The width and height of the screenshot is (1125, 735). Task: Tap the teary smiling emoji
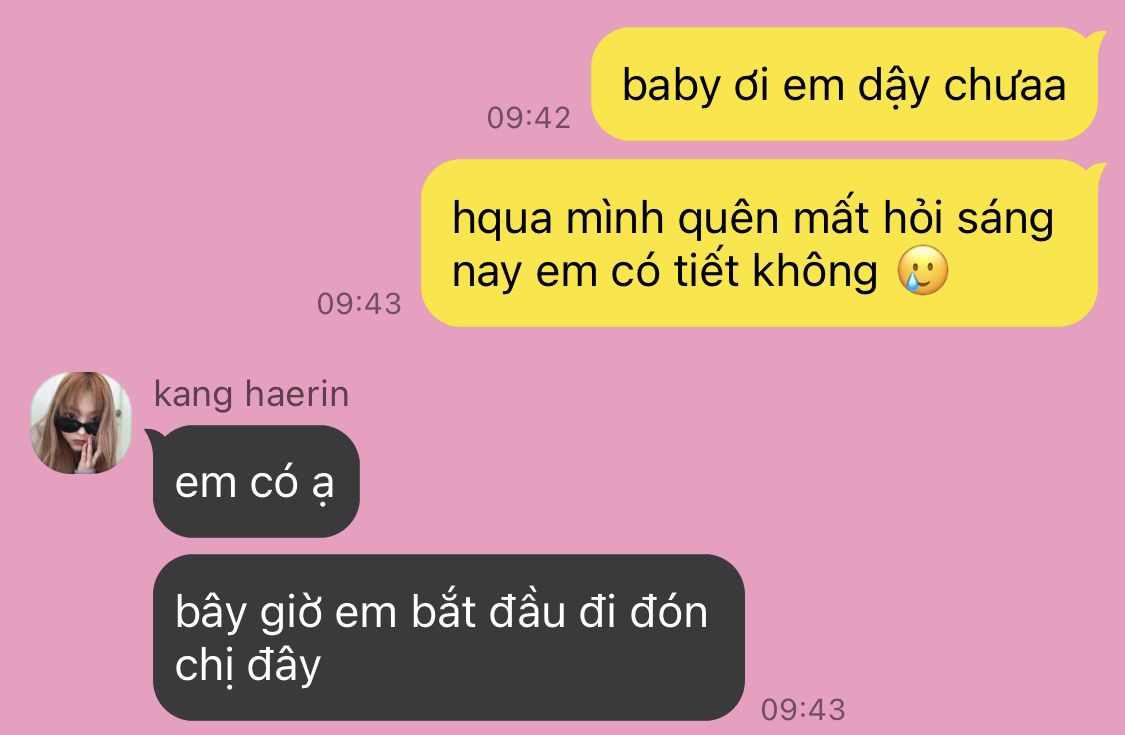pyautogui.click(x=923, y=271)
